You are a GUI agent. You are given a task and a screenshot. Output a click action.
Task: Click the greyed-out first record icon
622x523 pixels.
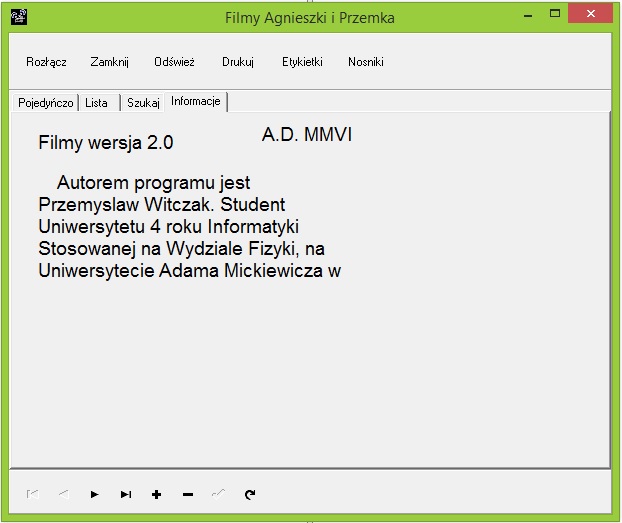point(32,494)
